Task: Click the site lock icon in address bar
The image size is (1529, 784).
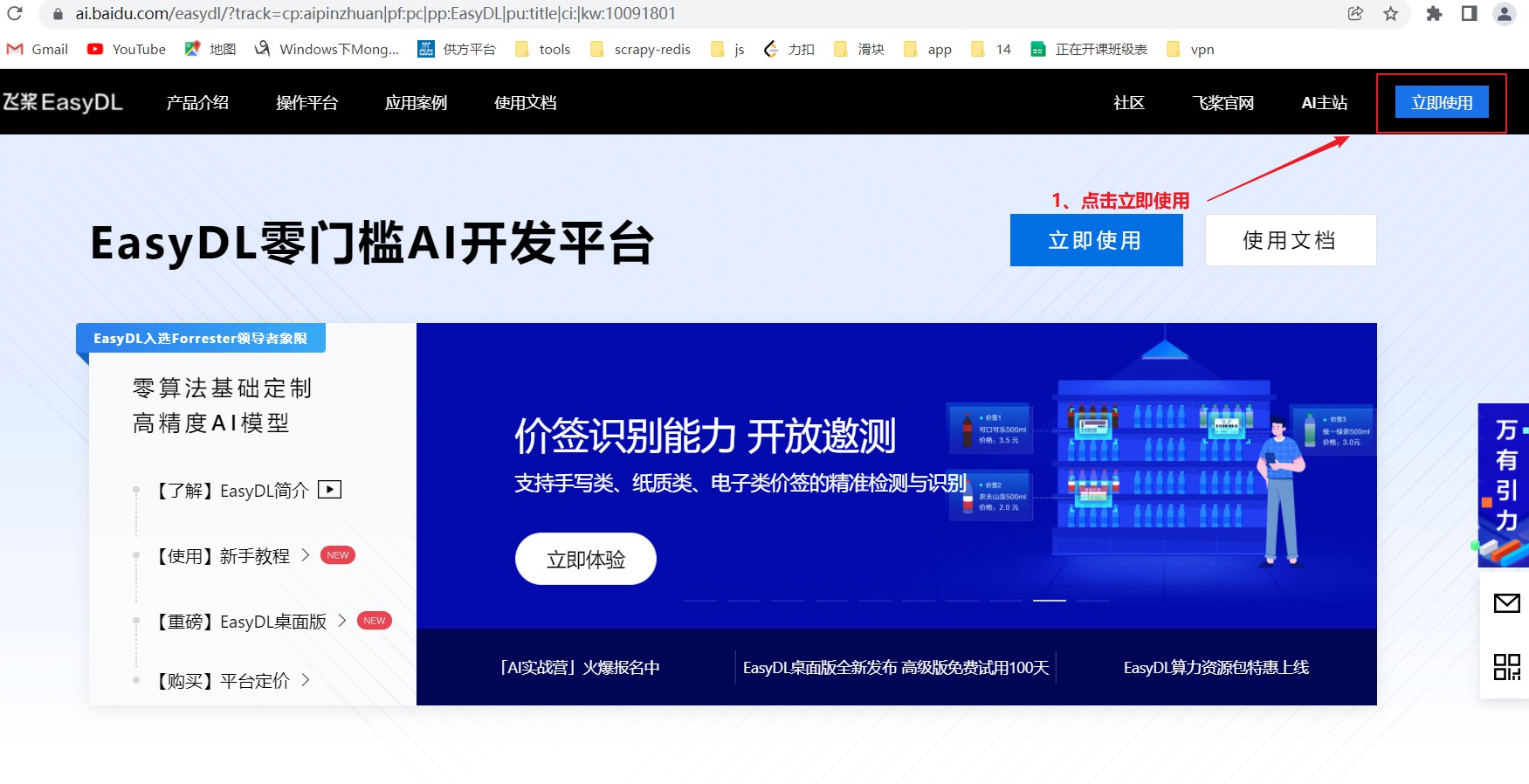Action: [59, 14]
